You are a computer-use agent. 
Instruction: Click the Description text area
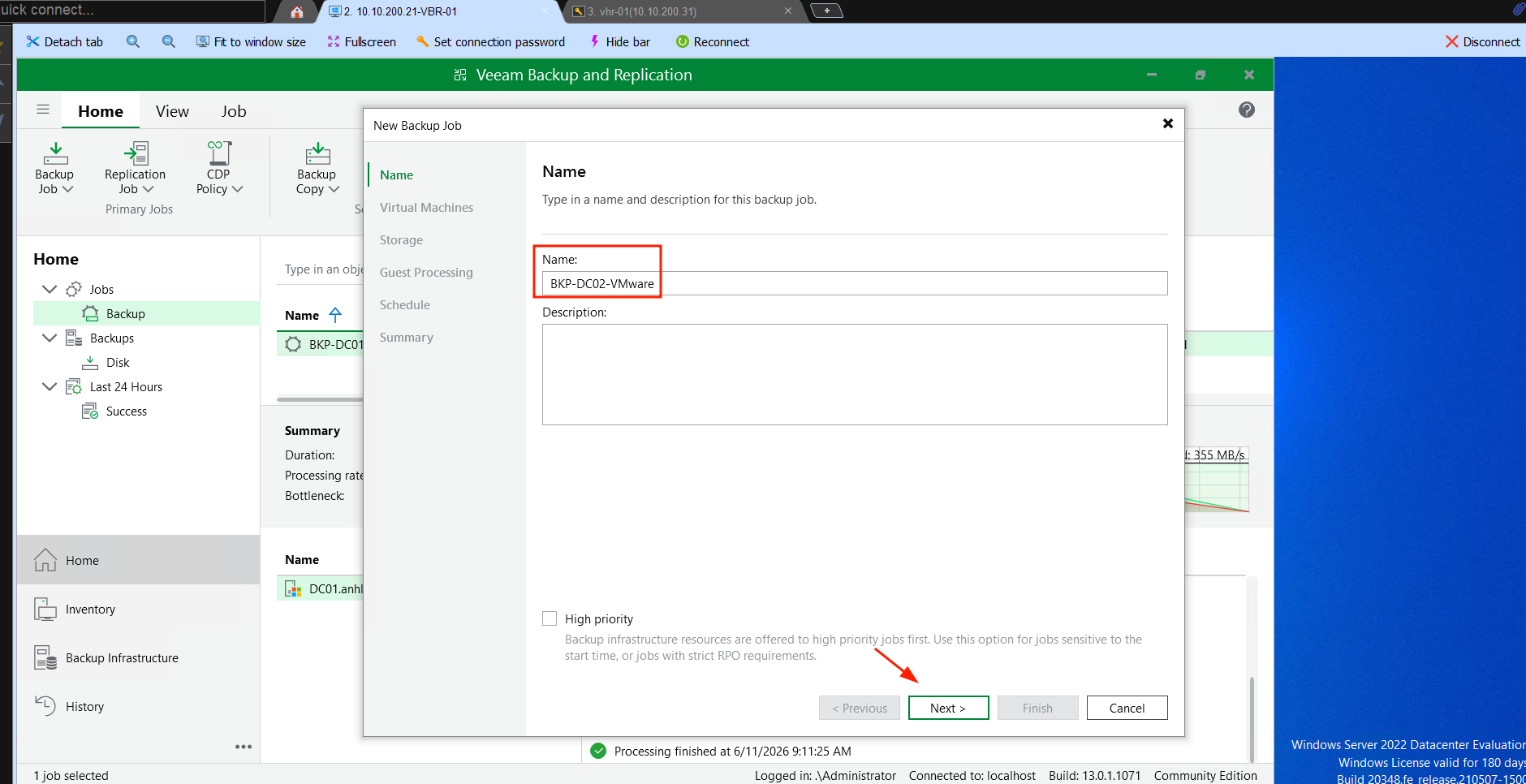[x=855, y=374]
